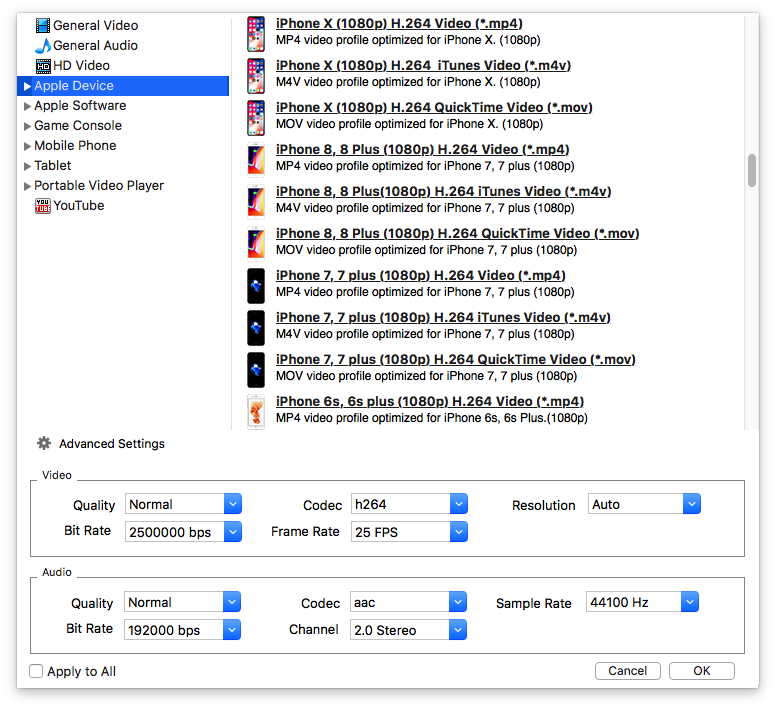The width and height of the screenshot is (776, 709).
Task: Choose iPhone 6s, 6s plus H.264 Video (*.mp4) link
Action: pos(430,402)
